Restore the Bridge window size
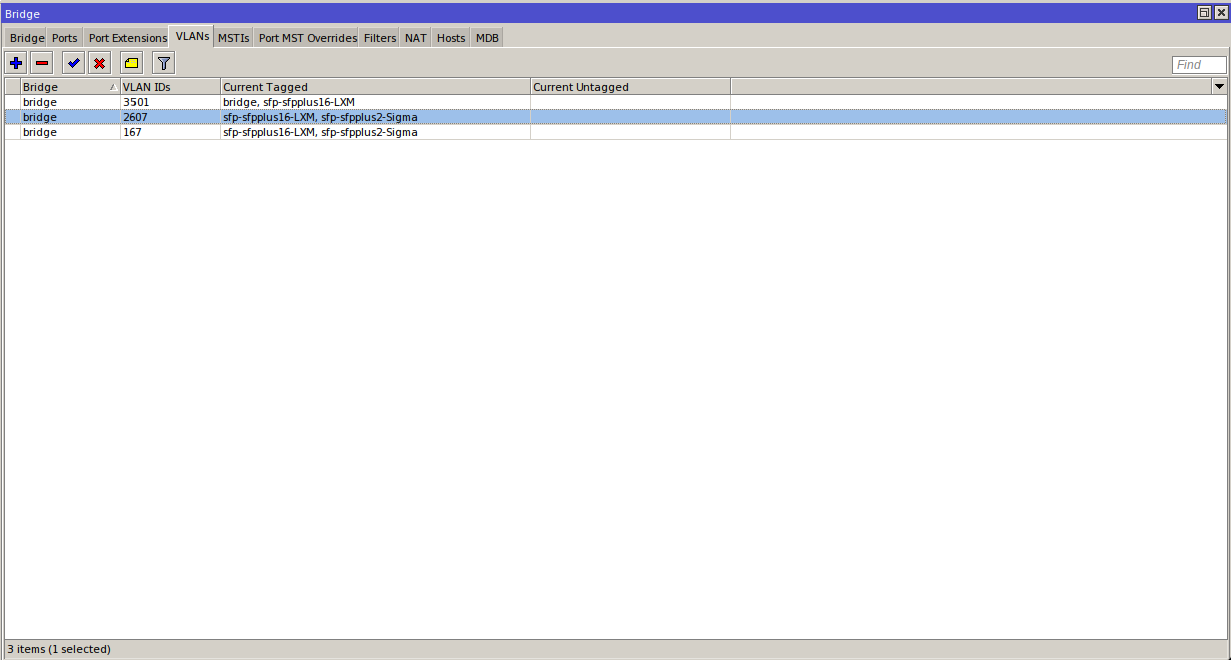Viewport: 1231px width, 660px height. click(x=1204, y=13)
